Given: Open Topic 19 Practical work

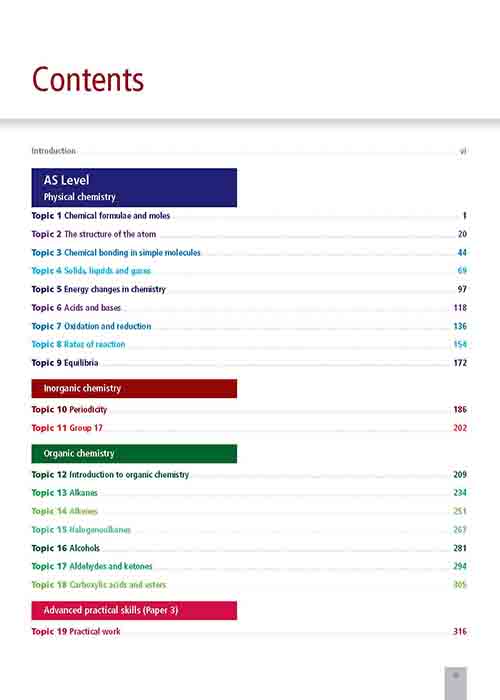Looking at the screenshot, I should [249, 631].
